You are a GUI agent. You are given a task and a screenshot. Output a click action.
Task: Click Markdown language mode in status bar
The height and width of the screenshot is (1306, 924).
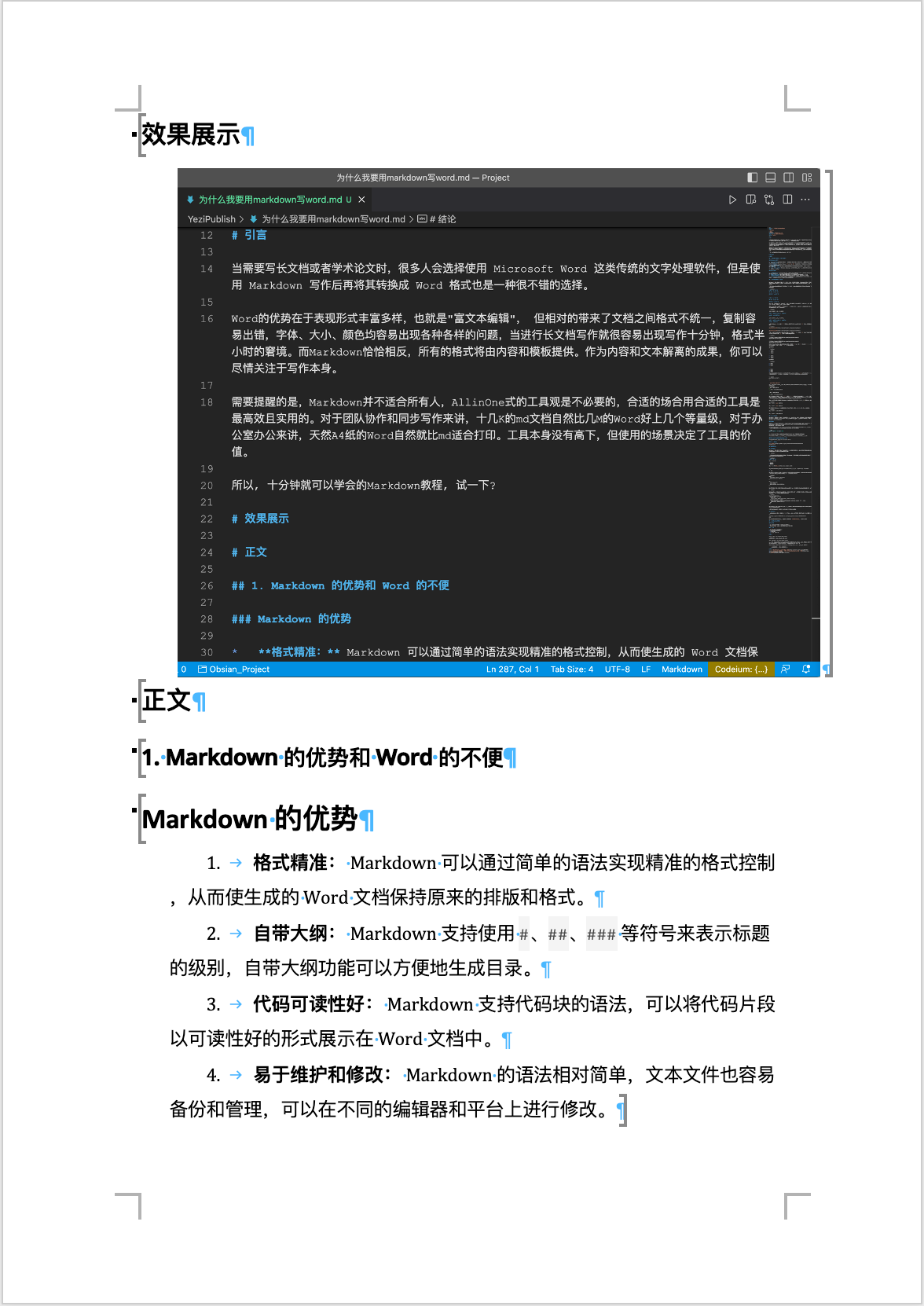point(682,670)
